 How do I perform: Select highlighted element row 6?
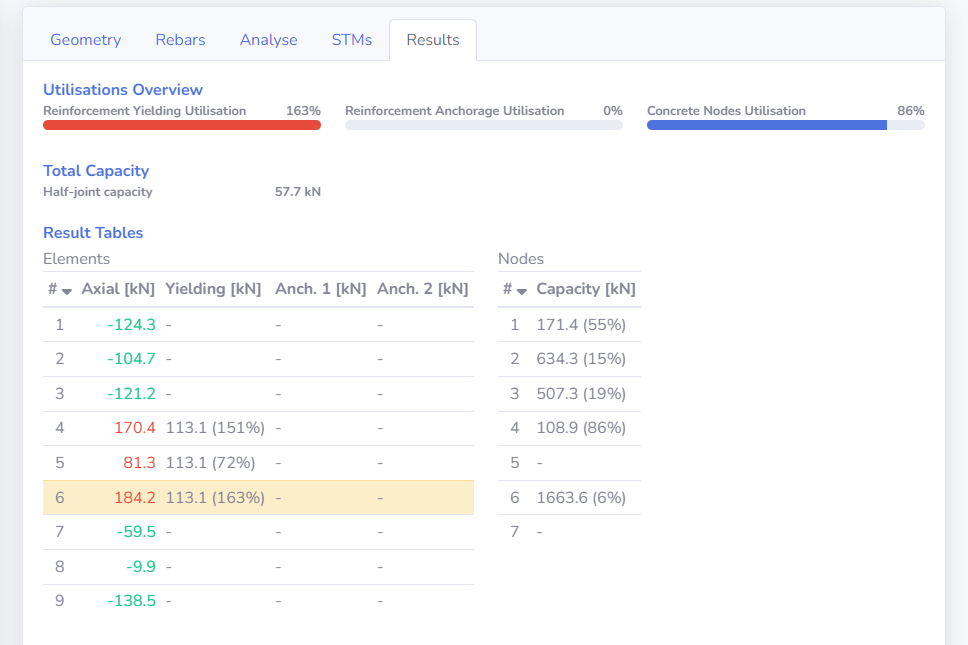[x=257, y=497]
